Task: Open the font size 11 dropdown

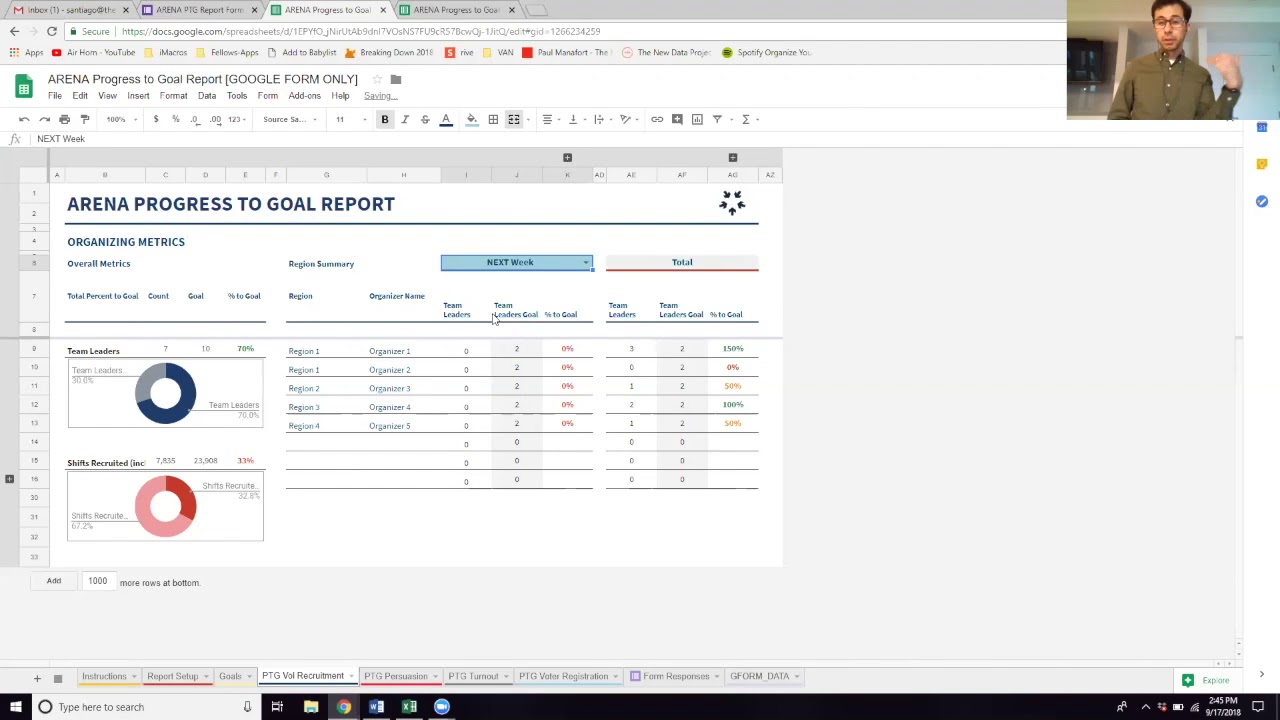Action: (350, 119)
